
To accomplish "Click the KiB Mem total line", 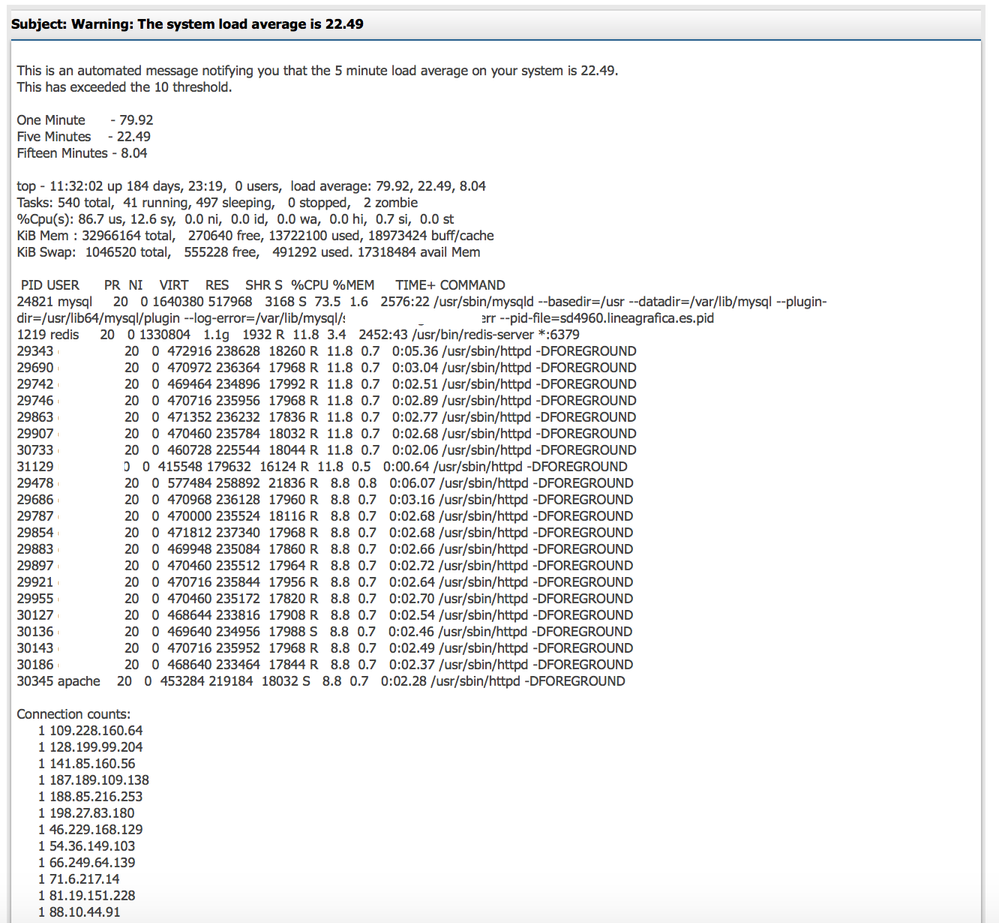I will point(255,236).
